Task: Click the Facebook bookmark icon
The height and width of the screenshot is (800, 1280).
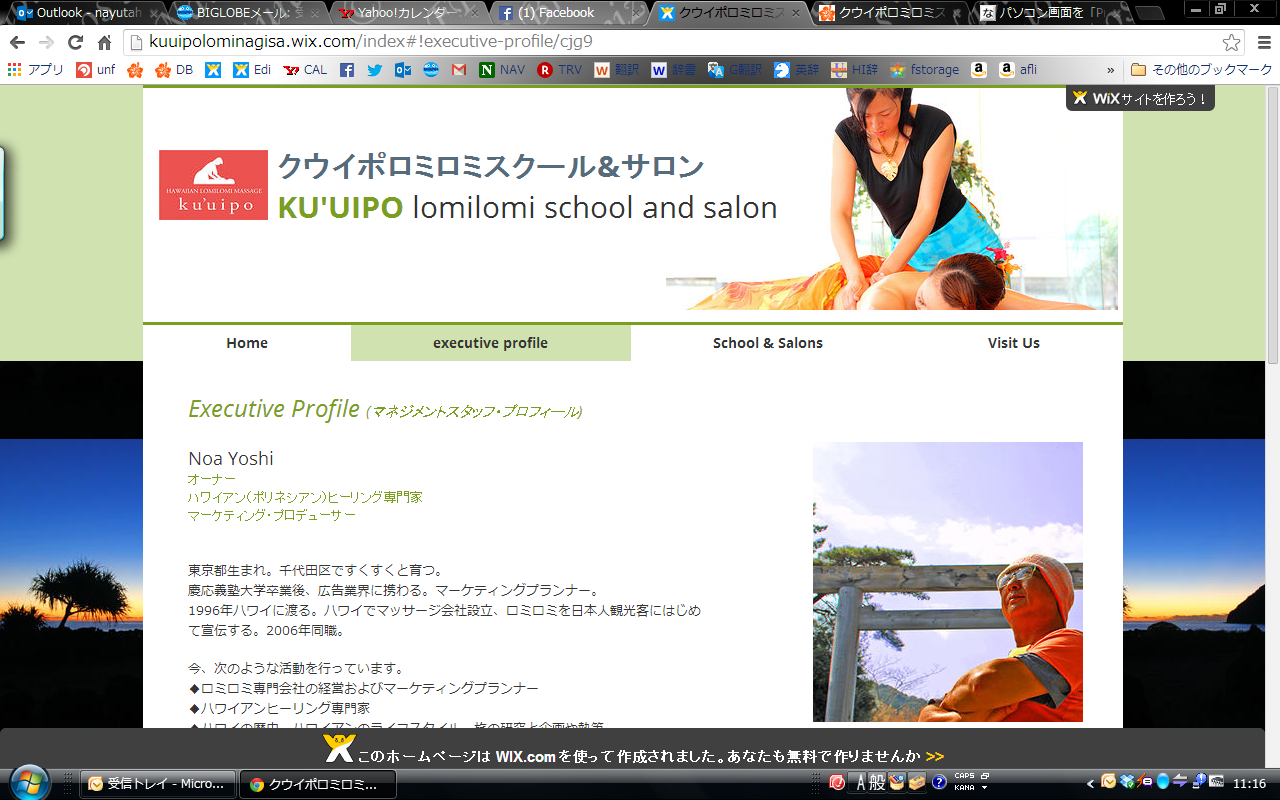Action: click(x=347, y=70)
